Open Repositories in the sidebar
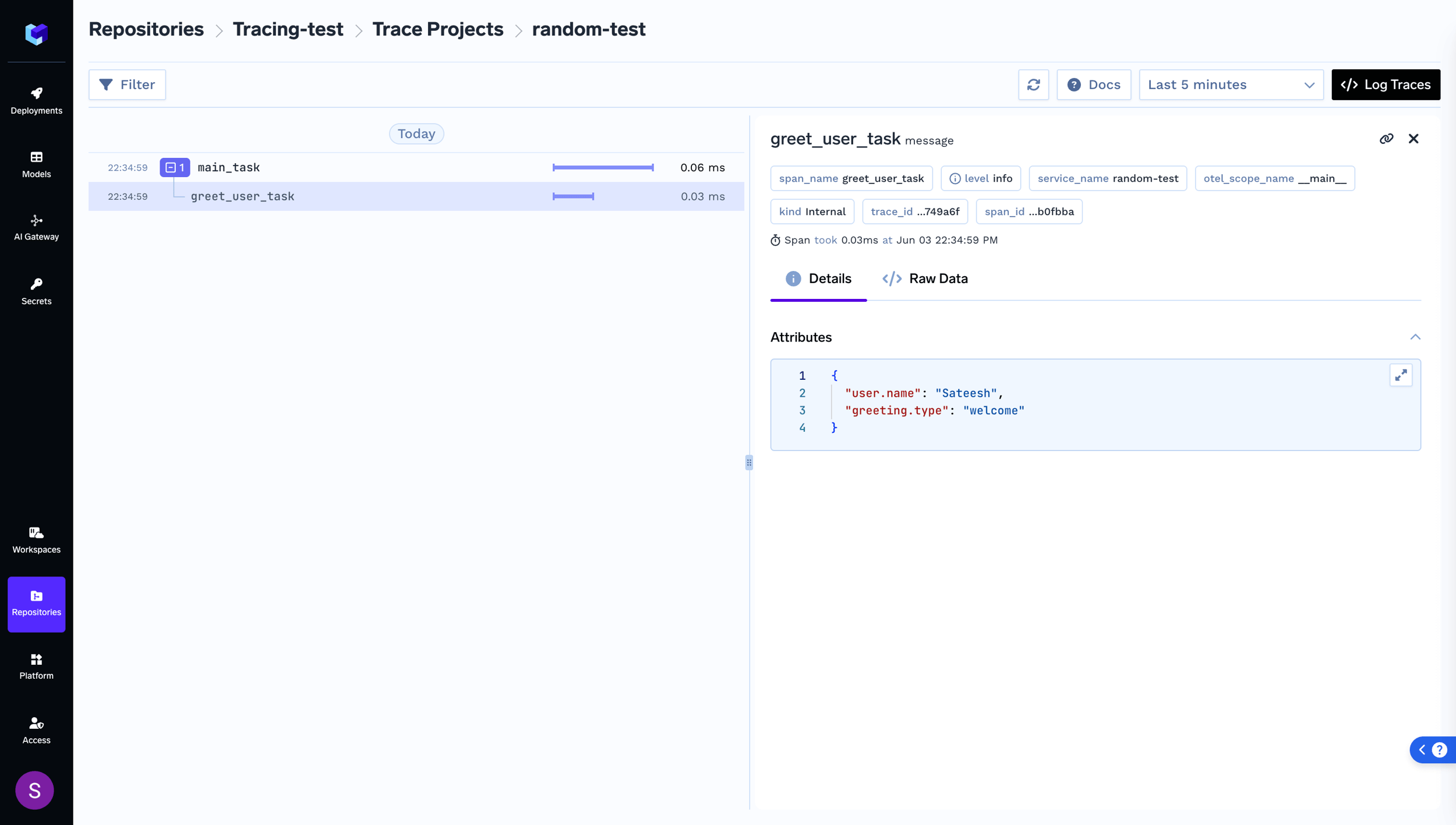This screenshot has width=1456, height=825. click(36, 604)
